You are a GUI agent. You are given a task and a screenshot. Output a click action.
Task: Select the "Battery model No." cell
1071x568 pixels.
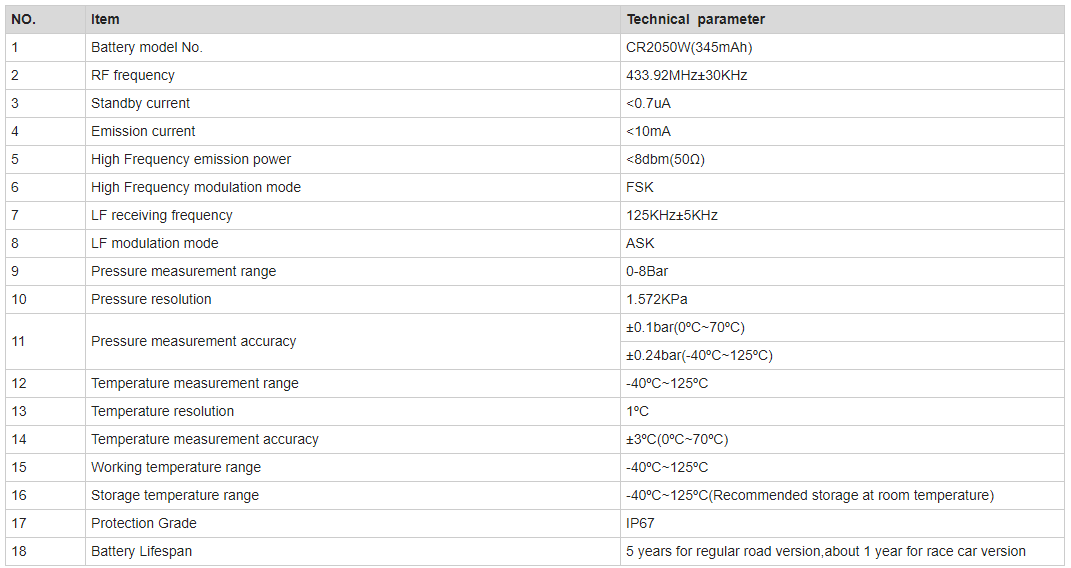coord(147,47)
